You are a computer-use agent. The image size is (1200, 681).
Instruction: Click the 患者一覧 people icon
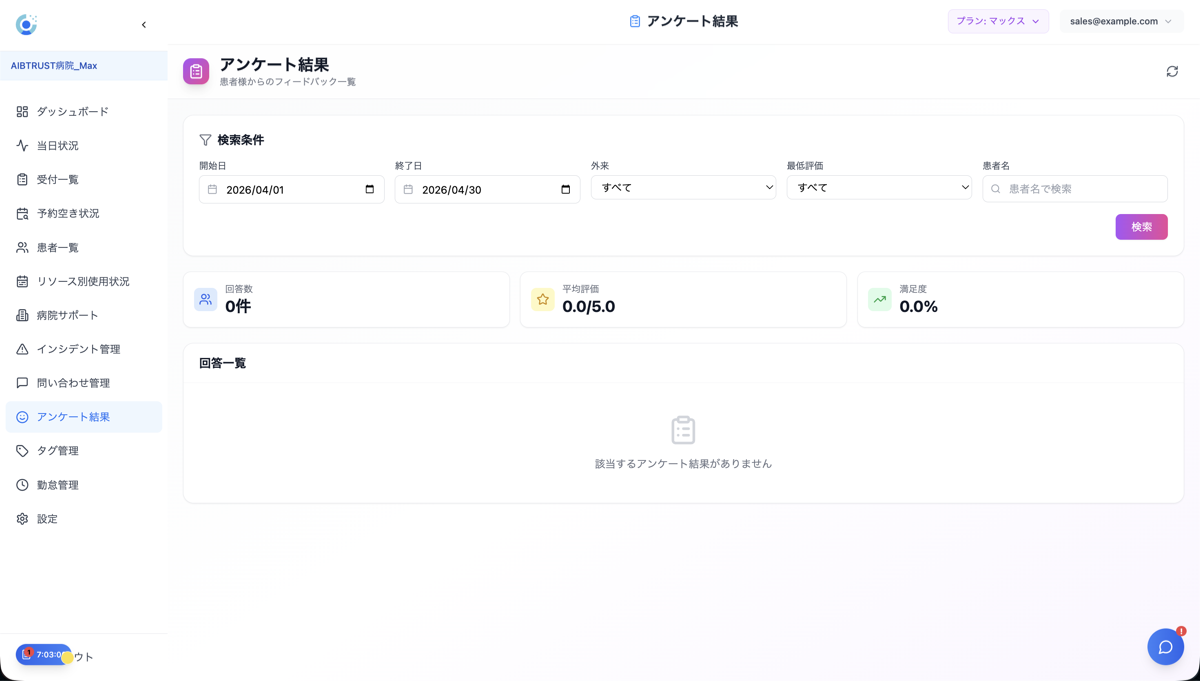click(x=22, y=247)
